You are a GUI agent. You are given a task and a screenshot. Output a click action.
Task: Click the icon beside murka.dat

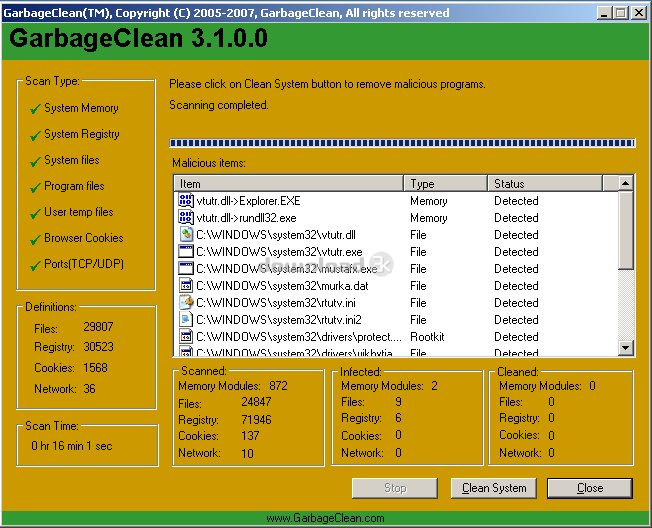185,286
